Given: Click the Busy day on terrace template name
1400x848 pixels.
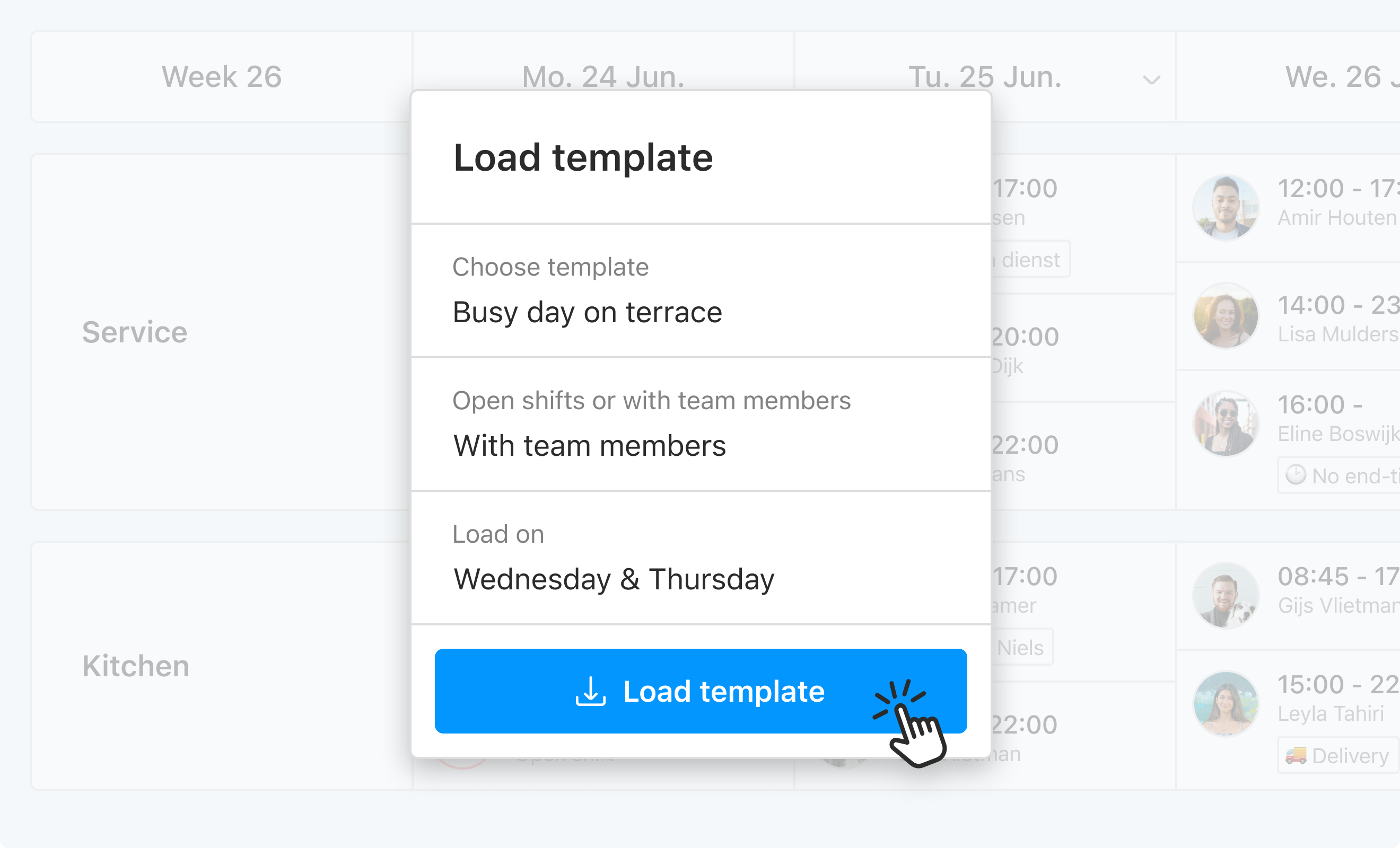Looking at the screenshot, I should pos(587,312).
